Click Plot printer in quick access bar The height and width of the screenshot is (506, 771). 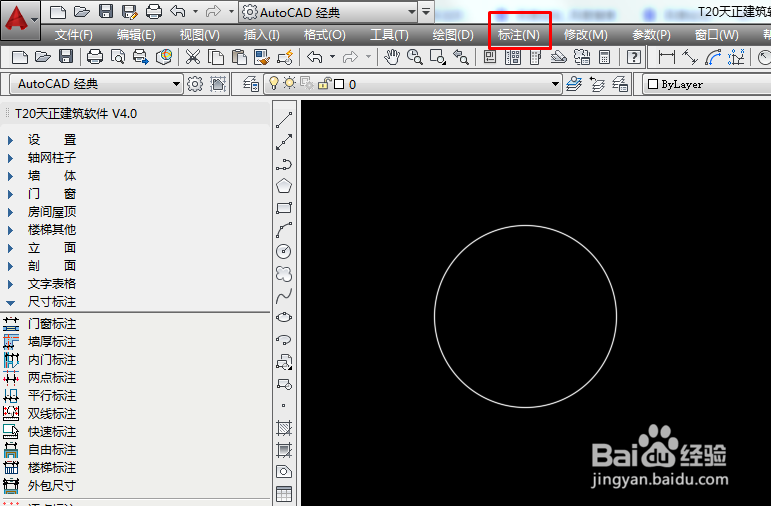point(154,12)
